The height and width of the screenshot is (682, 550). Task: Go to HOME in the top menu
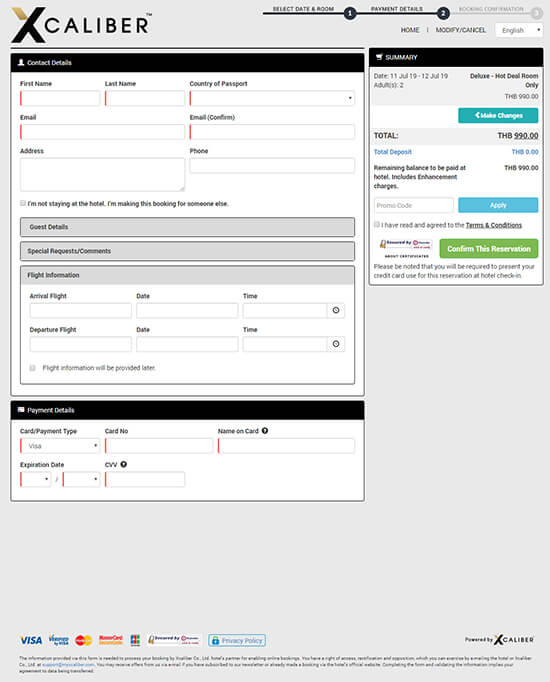(x=410, y=30)
